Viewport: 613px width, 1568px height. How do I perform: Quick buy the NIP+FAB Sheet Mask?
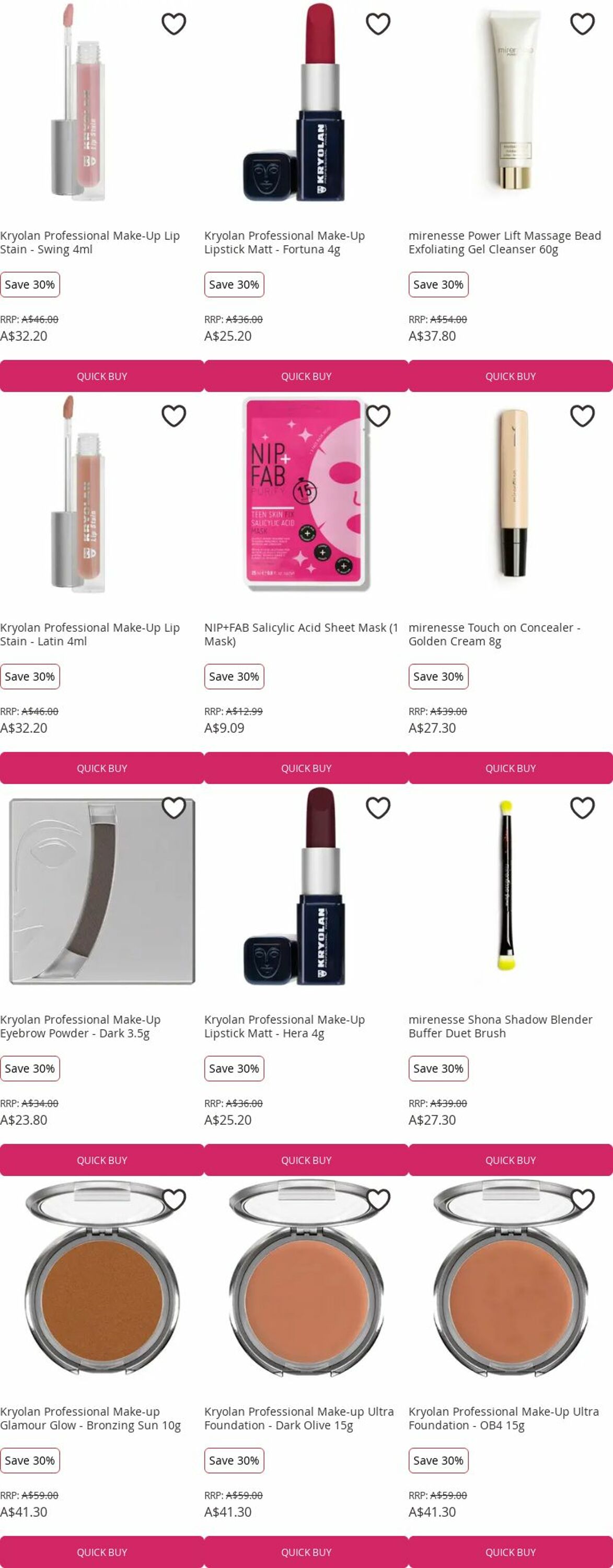306,768
